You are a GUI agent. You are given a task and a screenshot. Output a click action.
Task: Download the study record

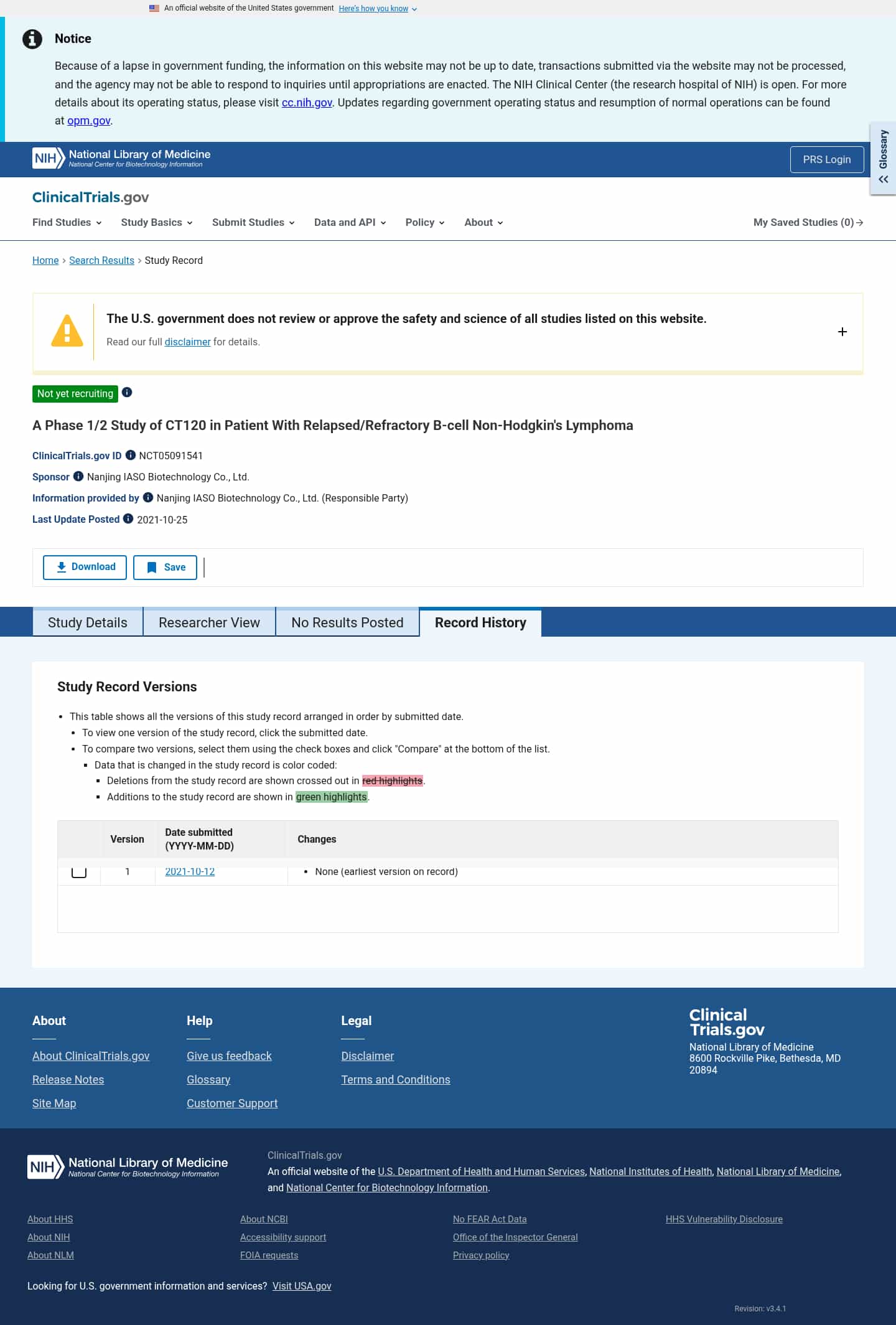85,567
